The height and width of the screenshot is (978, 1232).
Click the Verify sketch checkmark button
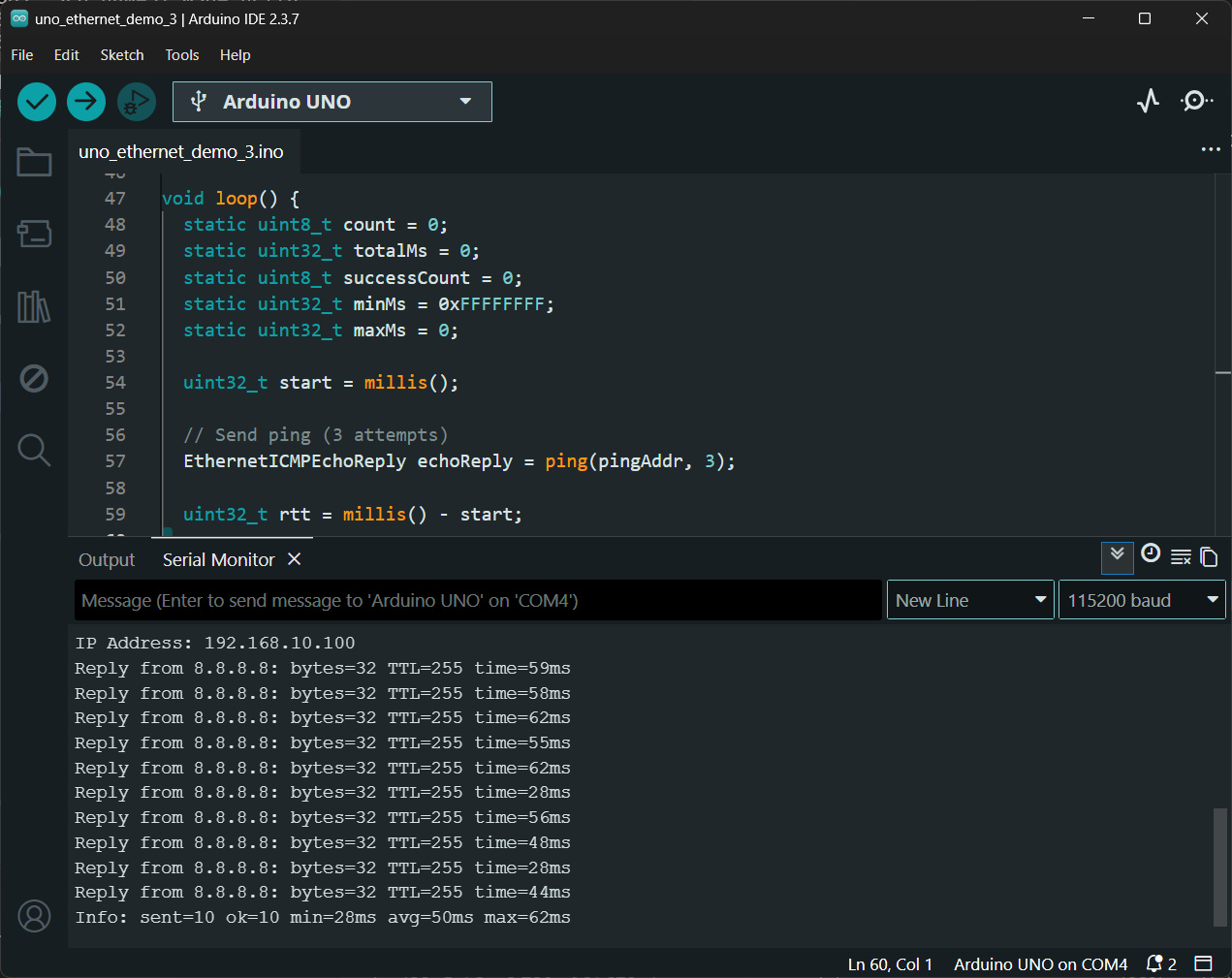coord(37,102)
